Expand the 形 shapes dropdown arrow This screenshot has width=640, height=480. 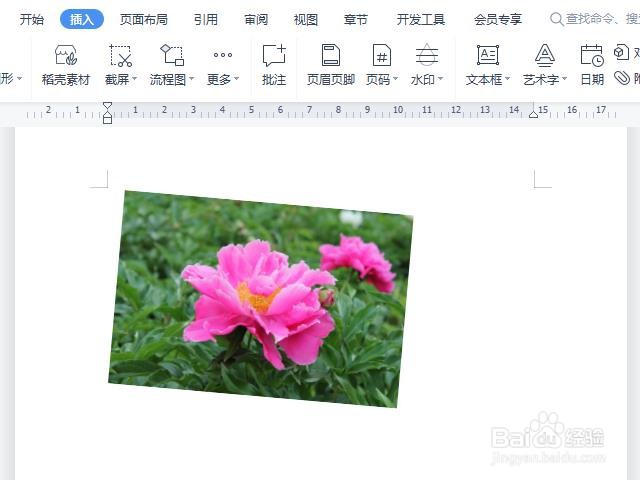pos(19,78)
